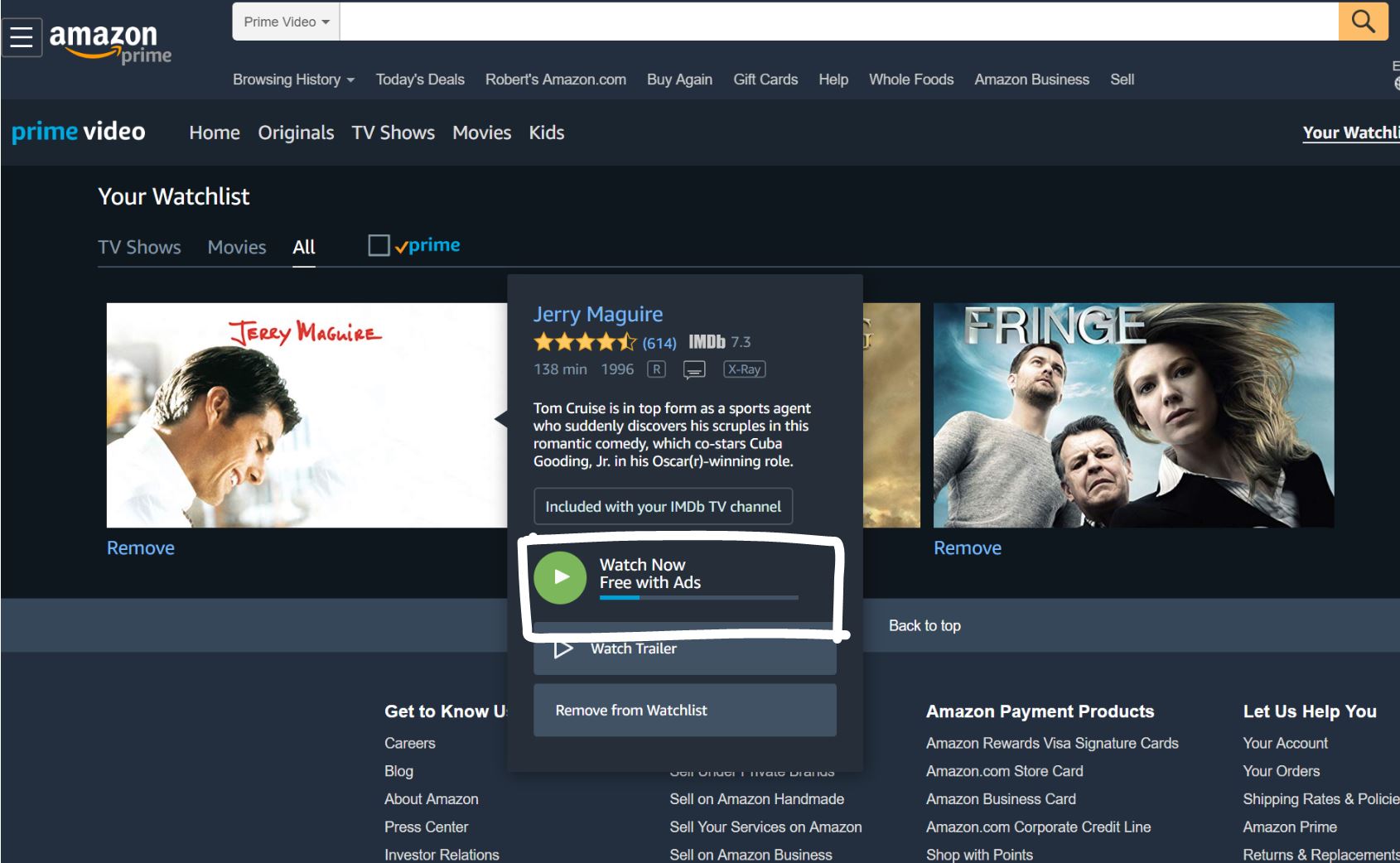Select the TV Shows watchlist tab
This screenshot has height=863, width=1400.
coord(139,247)
